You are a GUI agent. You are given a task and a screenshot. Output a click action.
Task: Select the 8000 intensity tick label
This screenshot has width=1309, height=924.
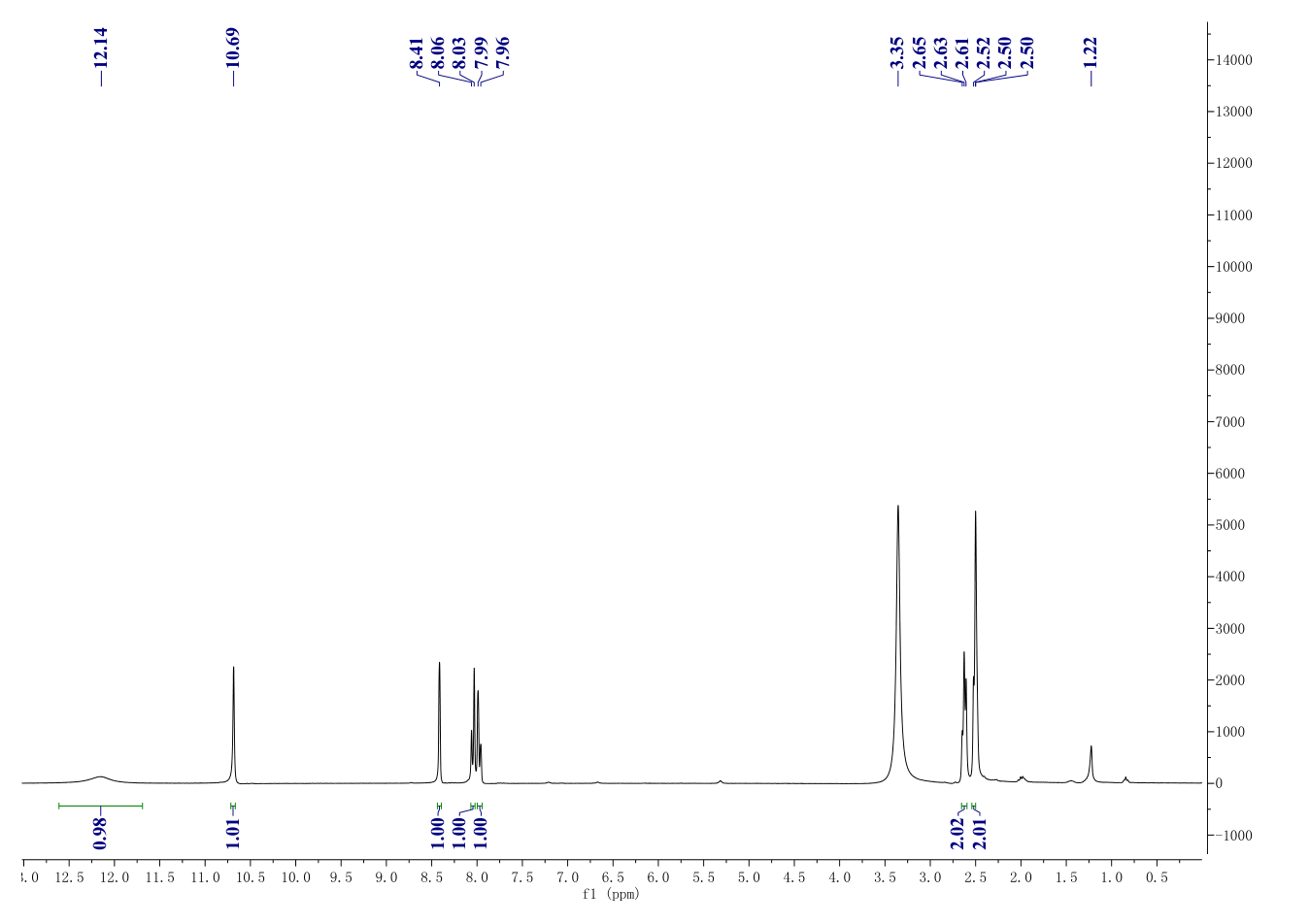coord(1229,370)
